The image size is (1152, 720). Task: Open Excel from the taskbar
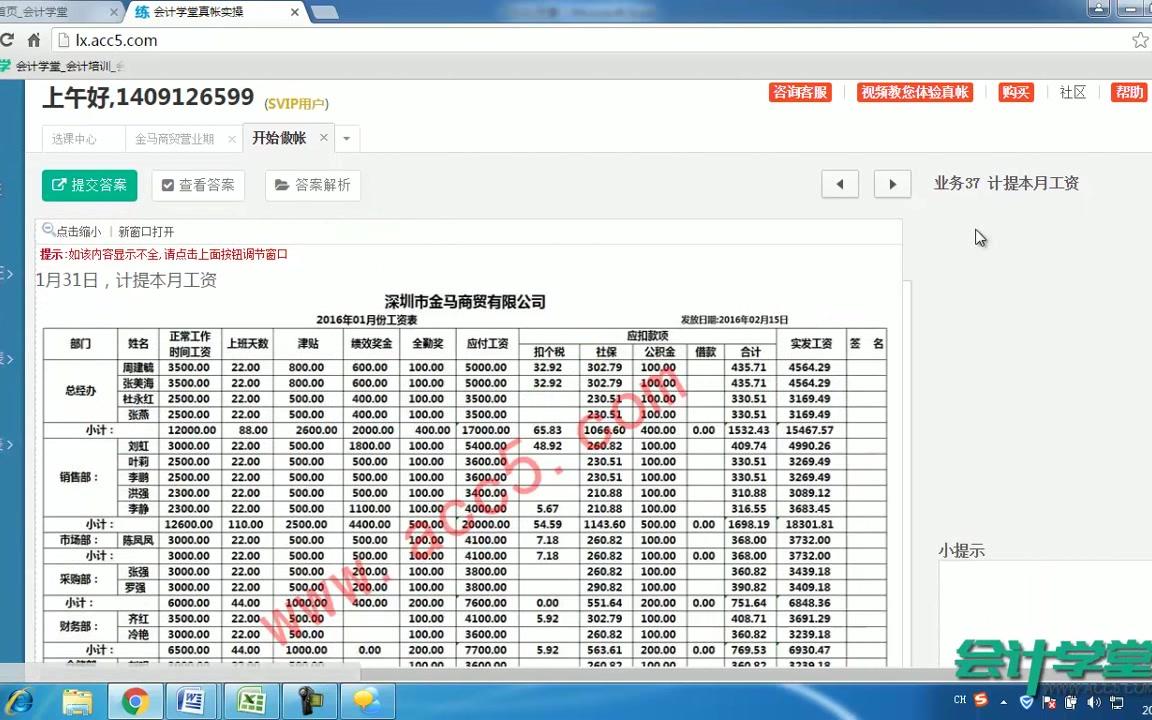(x=250, y=701)
